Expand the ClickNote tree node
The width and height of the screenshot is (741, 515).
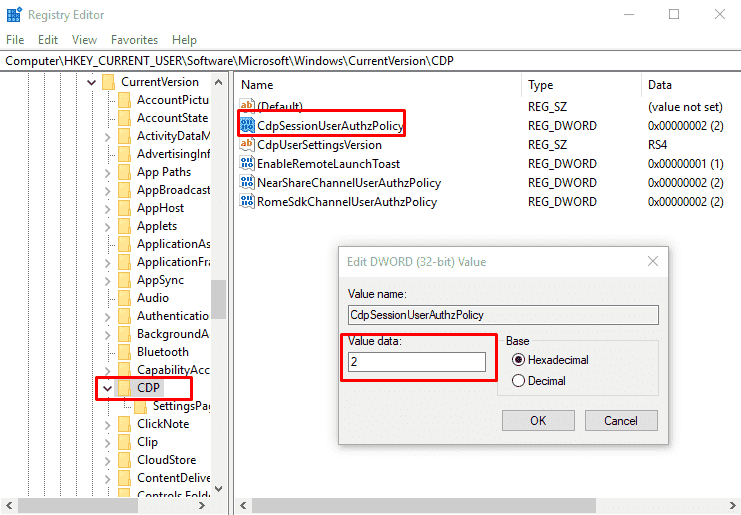pos(108,424)
